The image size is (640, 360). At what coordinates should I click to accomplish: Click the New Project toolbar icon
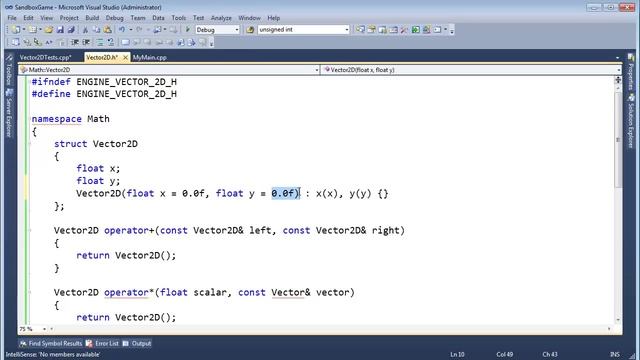pos(16,30)
